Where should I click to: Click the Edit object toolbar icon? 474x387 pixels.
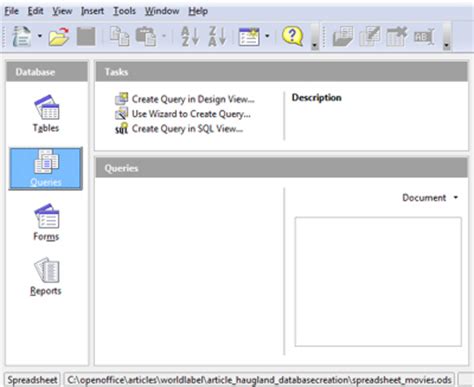[370, 36]
